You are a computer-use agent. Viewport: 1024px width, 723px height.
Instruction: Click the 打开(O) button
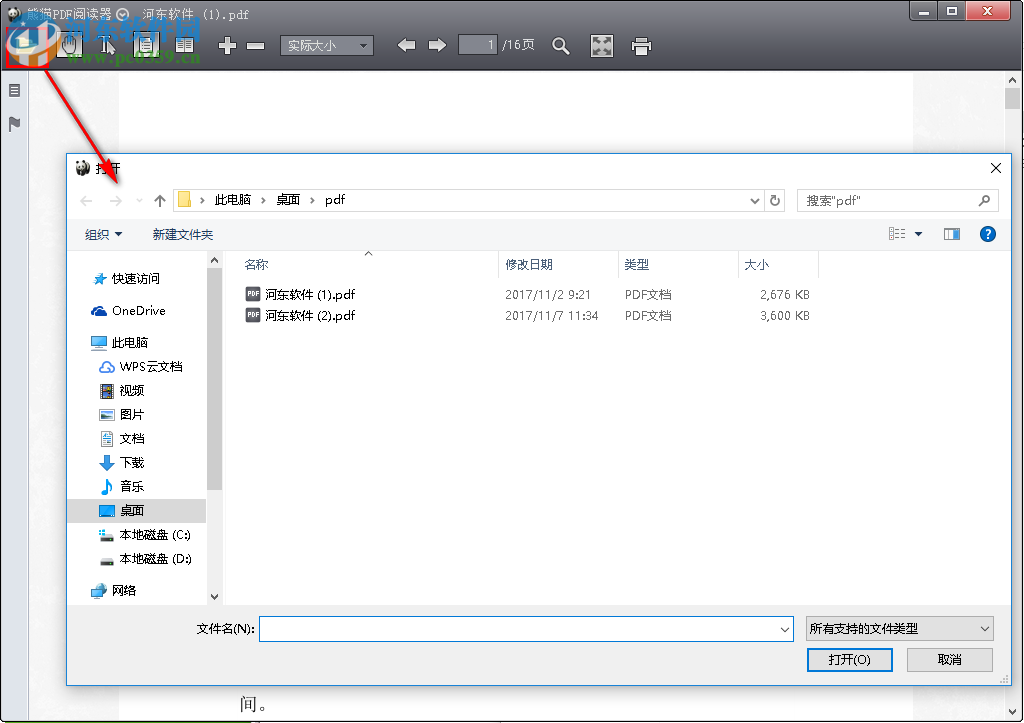(849, 660)
